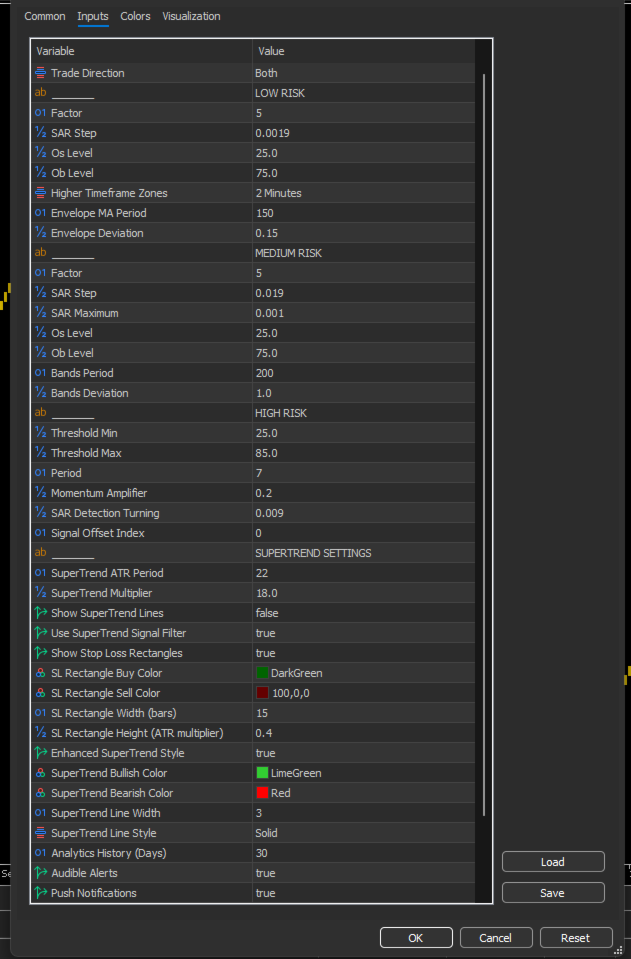Click the string icon beside MEDIUM RISK

coord(40,253)
